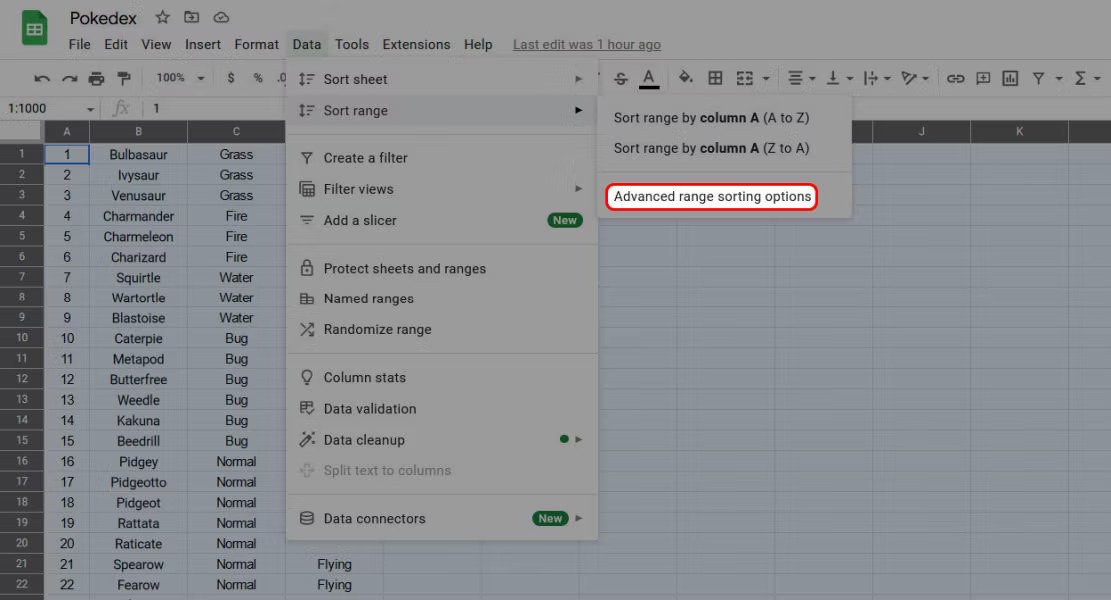Select the Paint format tool
Screen dimensions: 1111x600
[123, 78]
